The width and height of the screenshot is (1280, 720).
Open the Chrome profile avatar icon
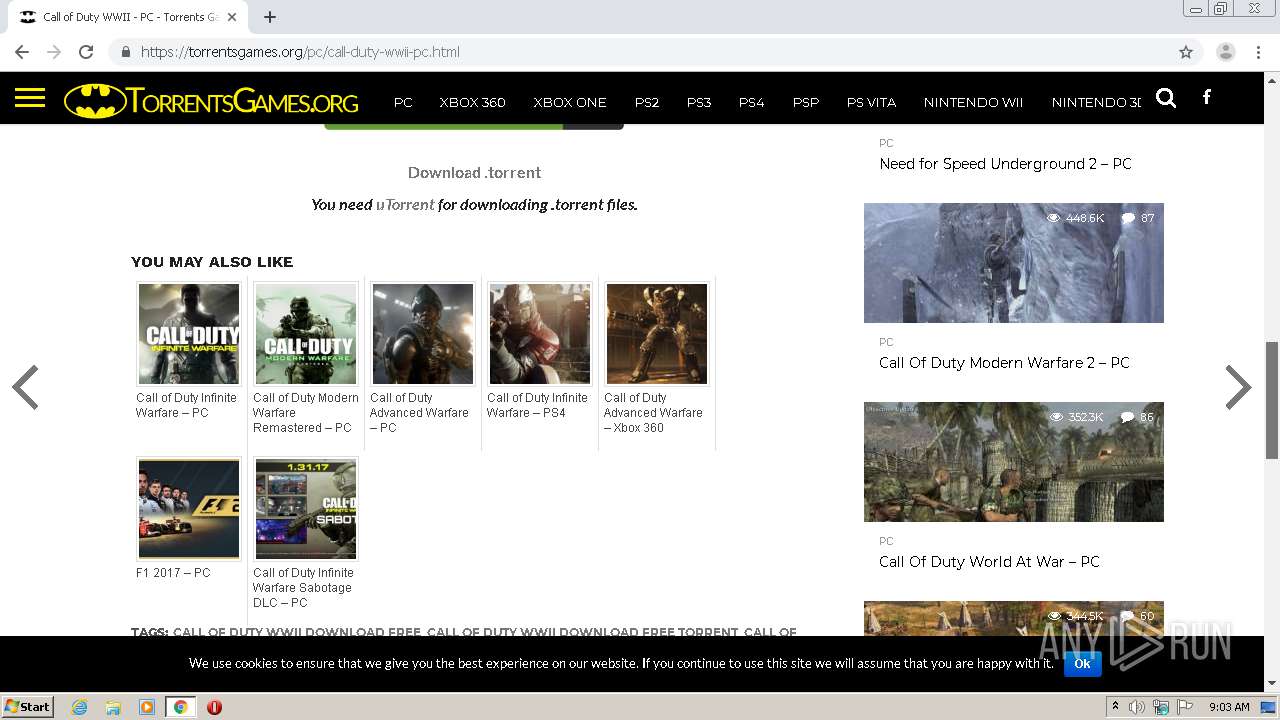click(1226, 52)
